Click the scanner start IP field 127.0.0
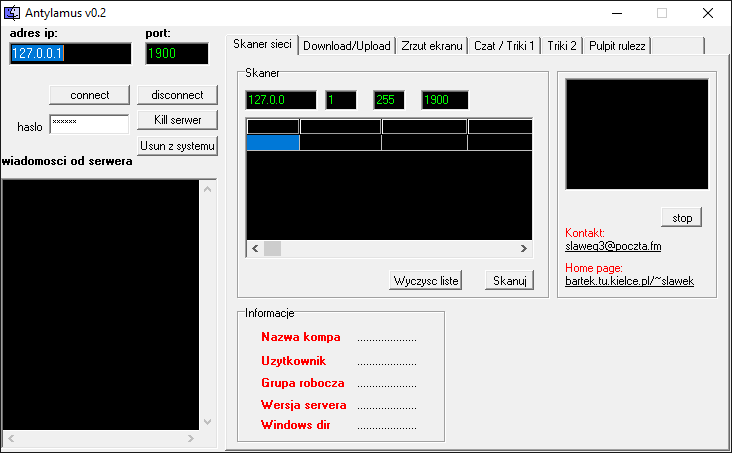 [x=280, y=100]
